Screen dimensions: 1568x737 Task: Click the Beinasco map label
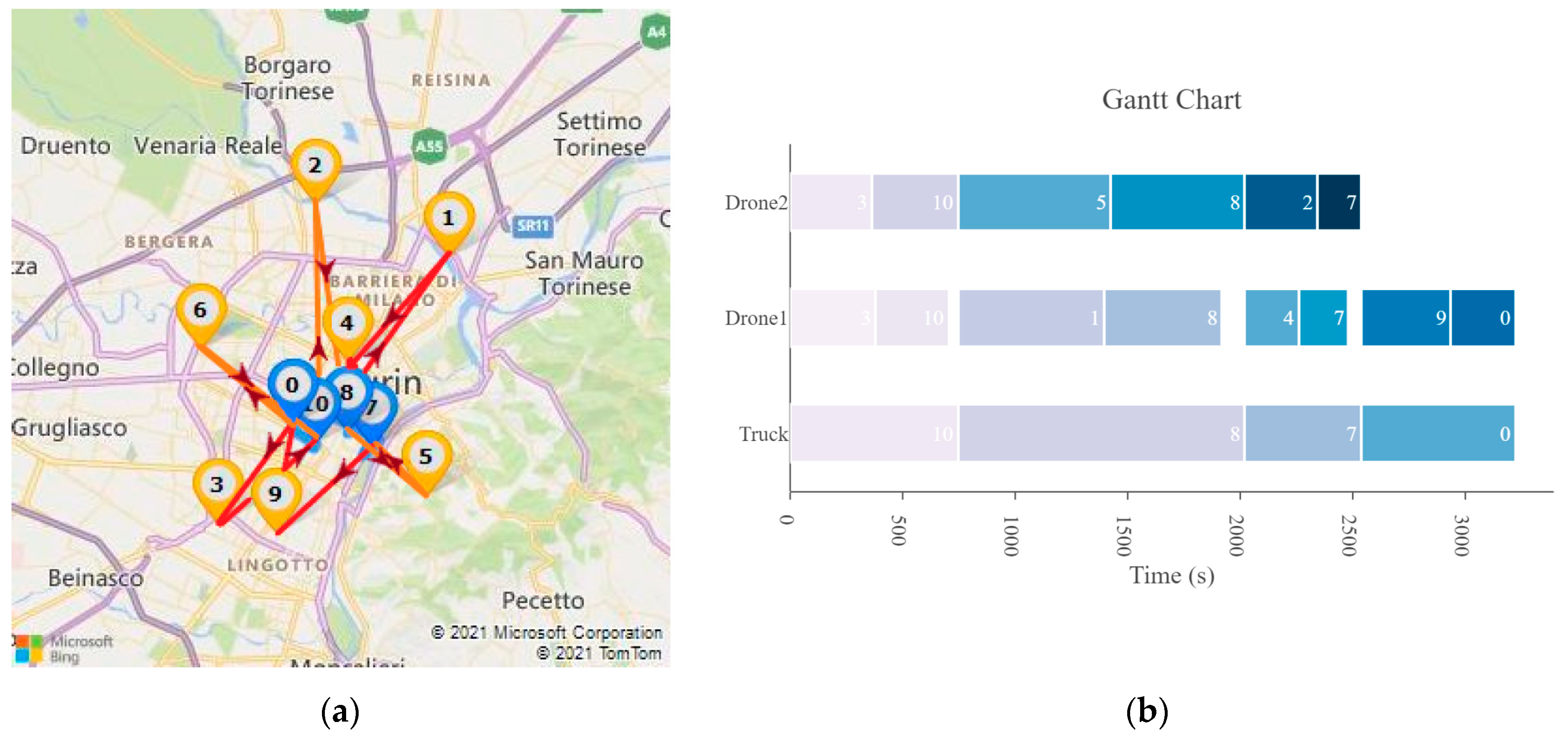(96, 577)
